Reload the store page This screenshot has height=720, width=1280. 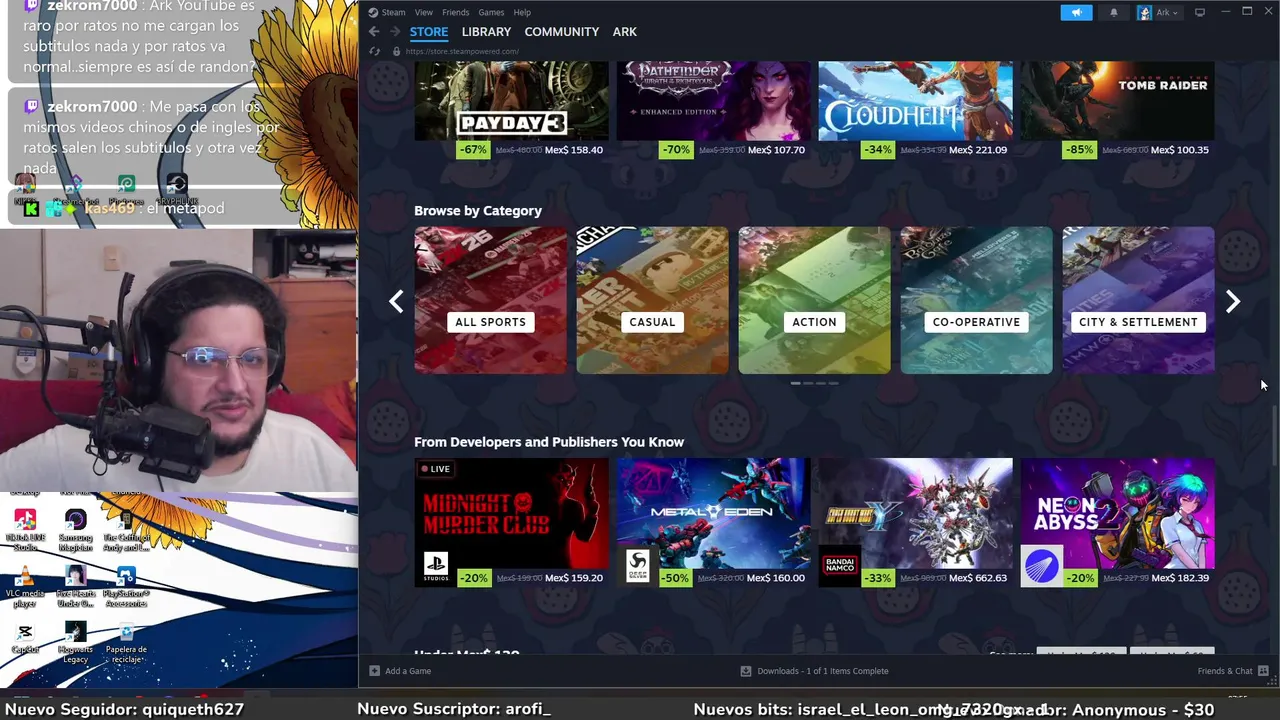(375, 51)
